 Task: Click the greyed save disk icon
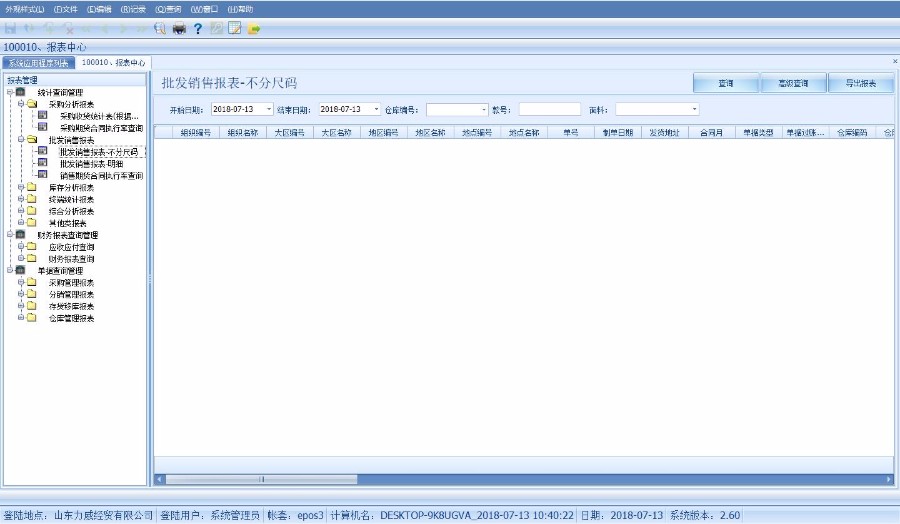point(10,28)
